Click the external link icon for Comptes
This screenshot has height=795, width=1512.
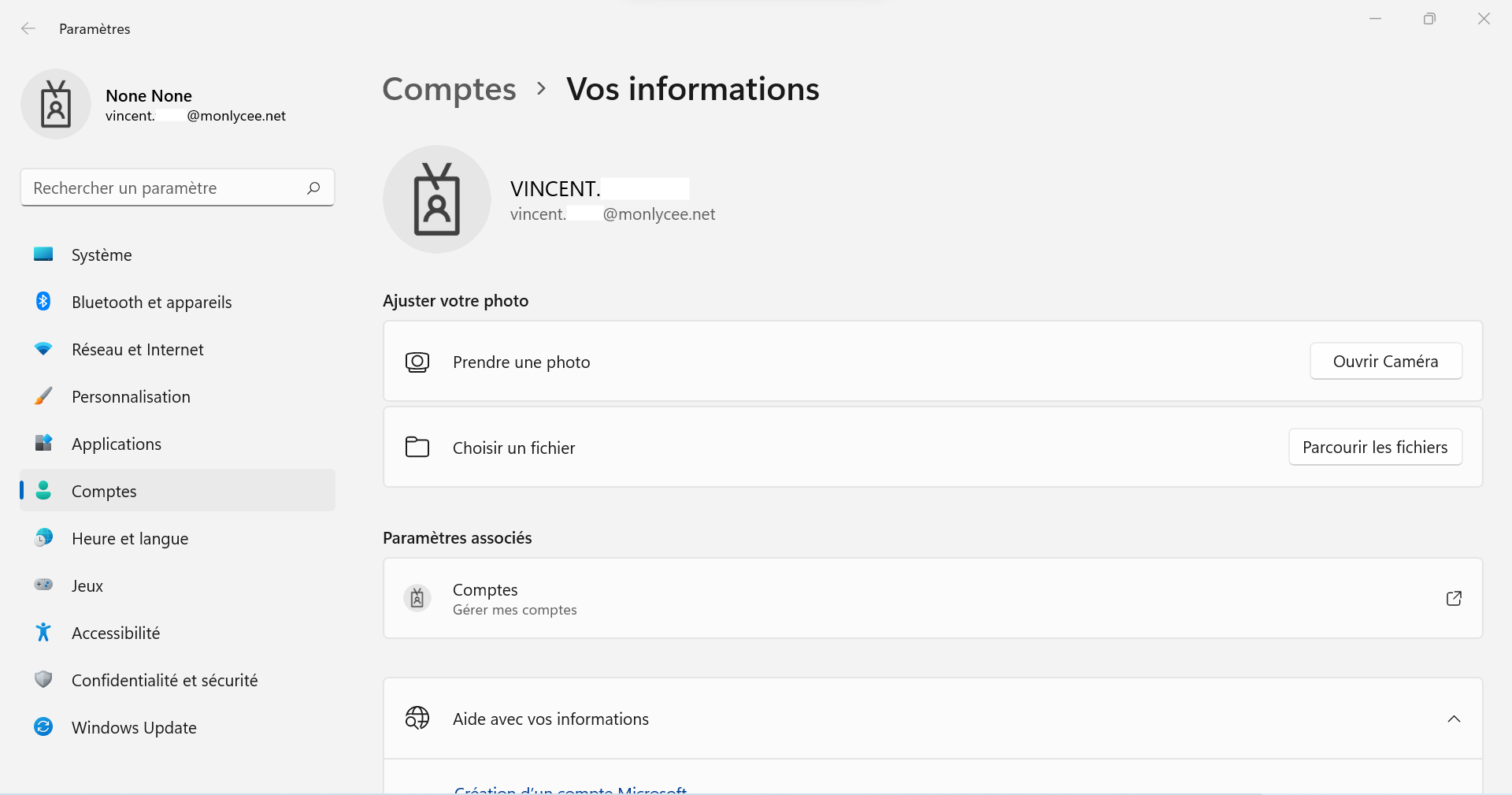coord(1454,599)
